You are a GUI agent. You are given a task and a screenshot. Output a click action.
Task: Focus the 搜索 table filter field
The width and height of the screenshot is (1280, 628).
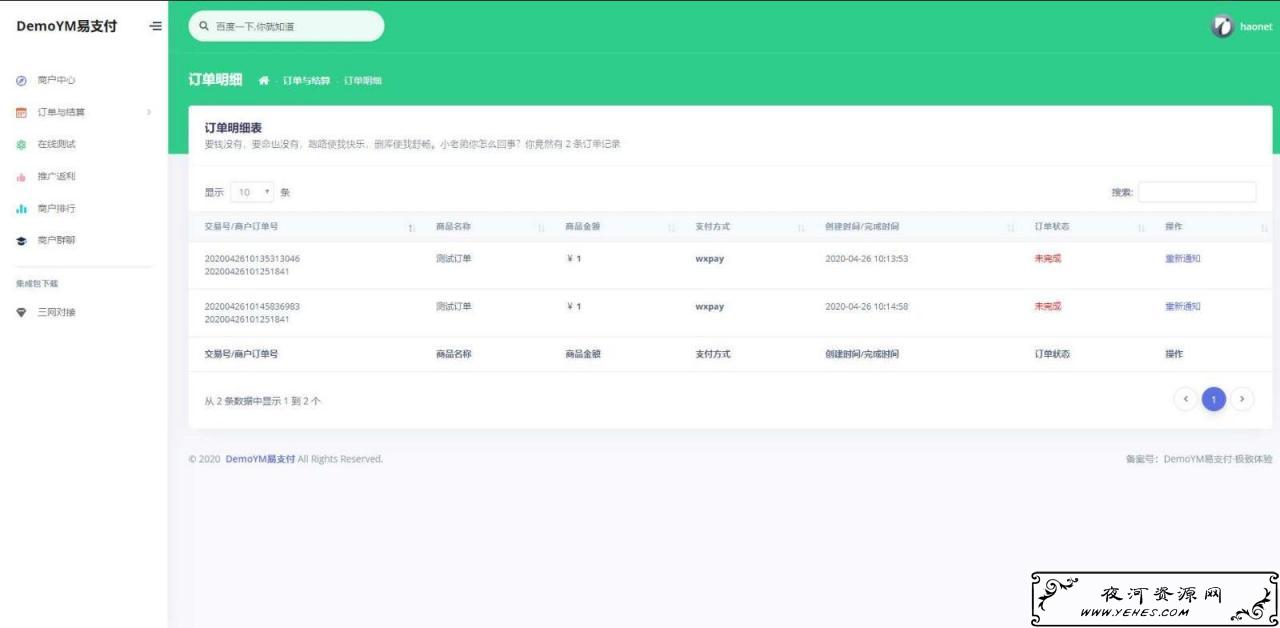(1197, 192)
